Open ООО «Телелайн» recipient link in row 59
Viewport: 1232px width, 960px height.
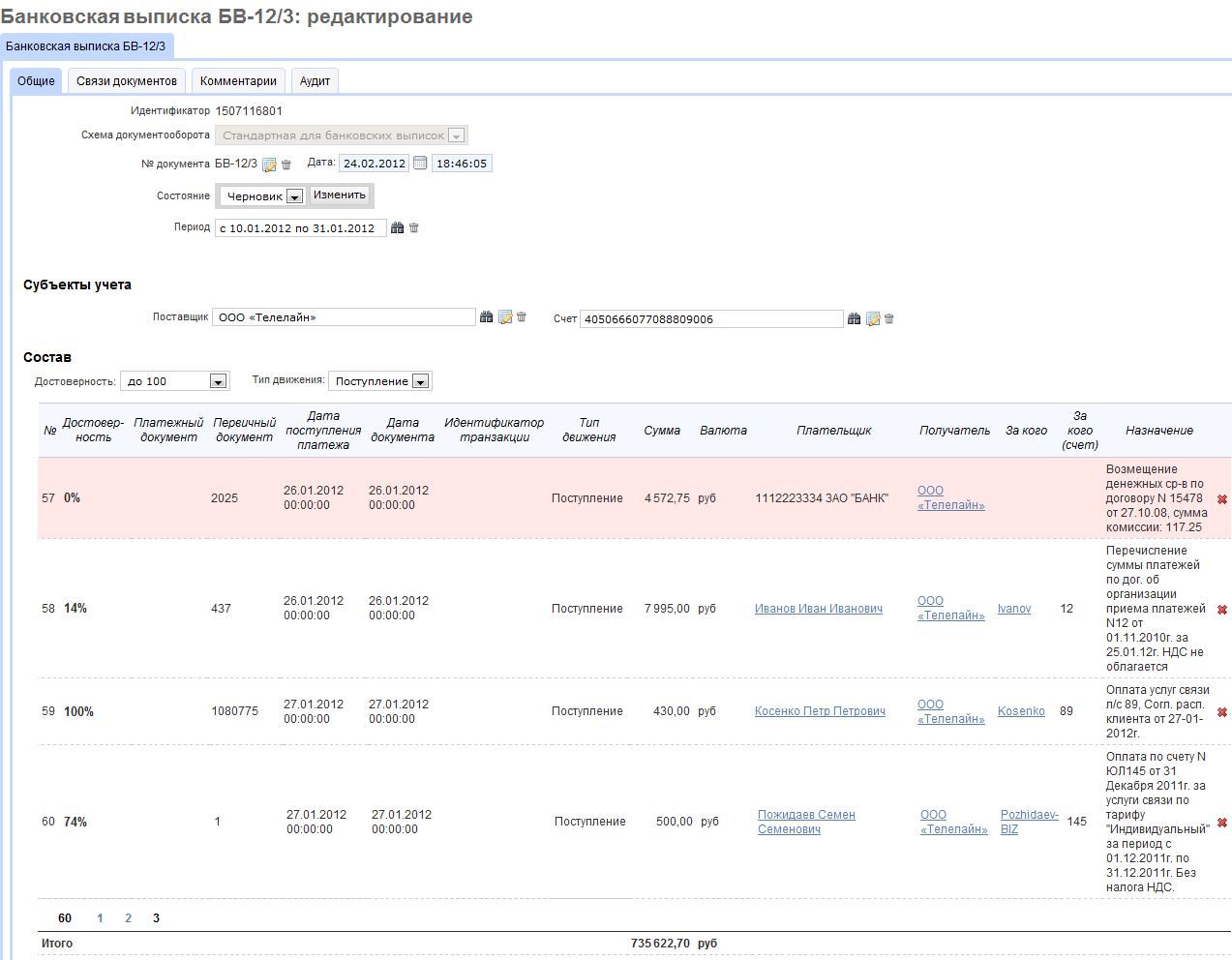(x=951, y=712)
